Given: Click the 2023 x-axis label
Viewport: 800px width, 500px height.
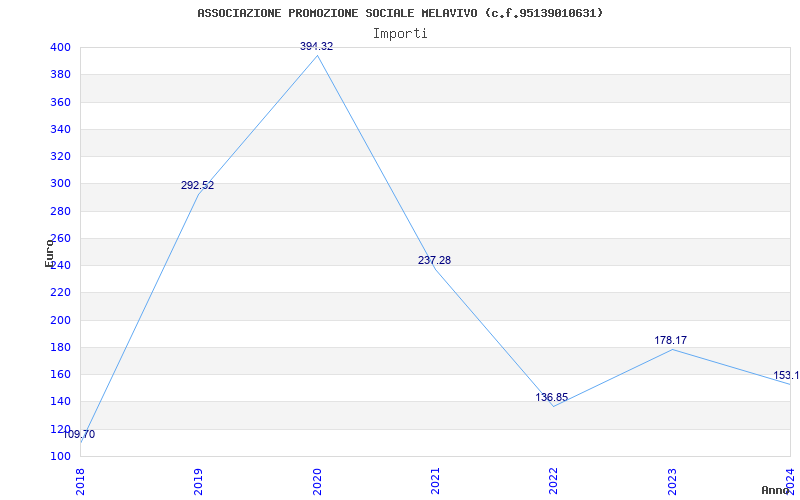Looking at the screenshot, I should (671, 481).
